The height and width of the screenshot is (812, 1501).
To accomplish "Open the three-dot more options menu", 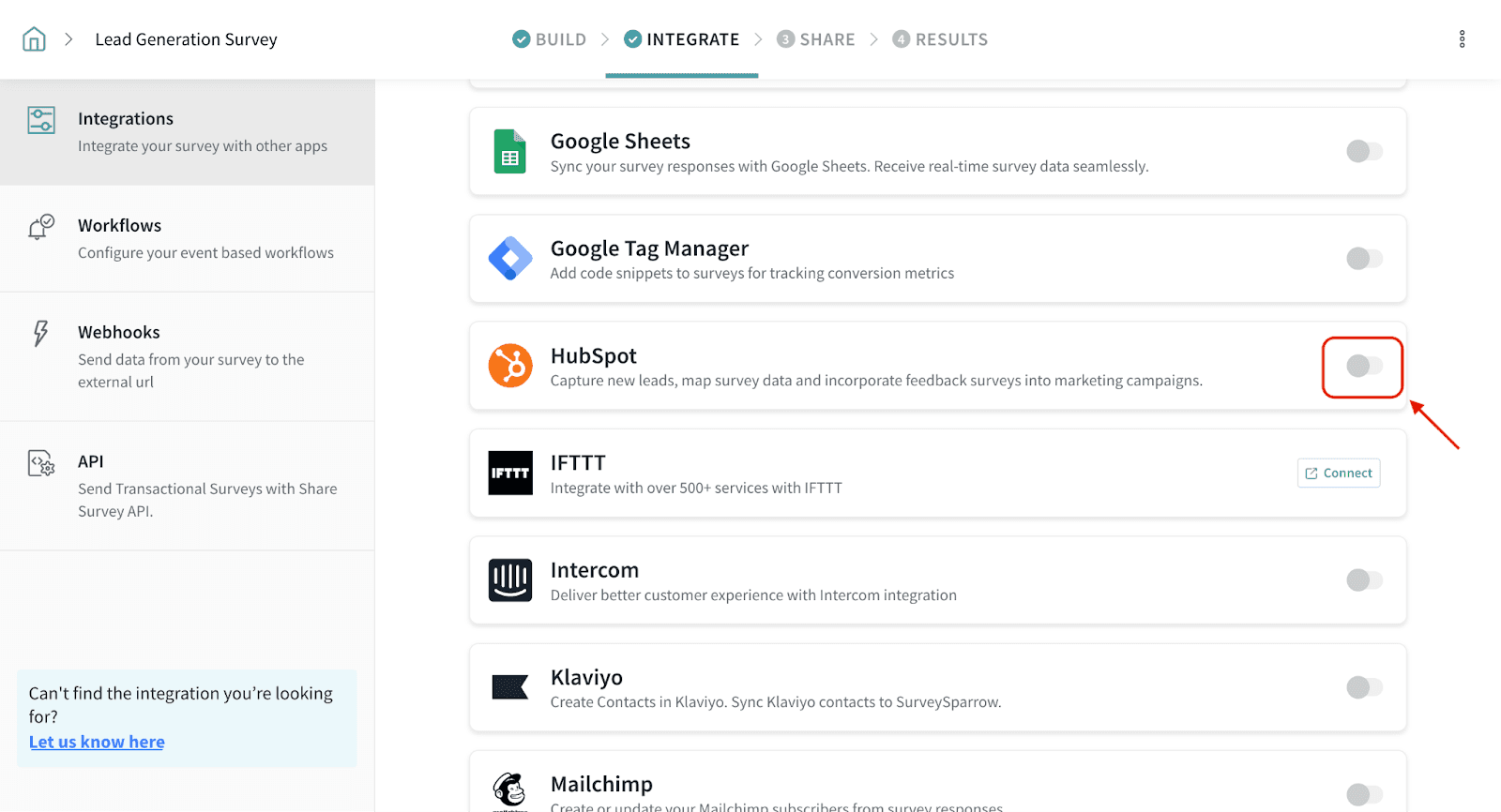I will (x=1462, y=39).
